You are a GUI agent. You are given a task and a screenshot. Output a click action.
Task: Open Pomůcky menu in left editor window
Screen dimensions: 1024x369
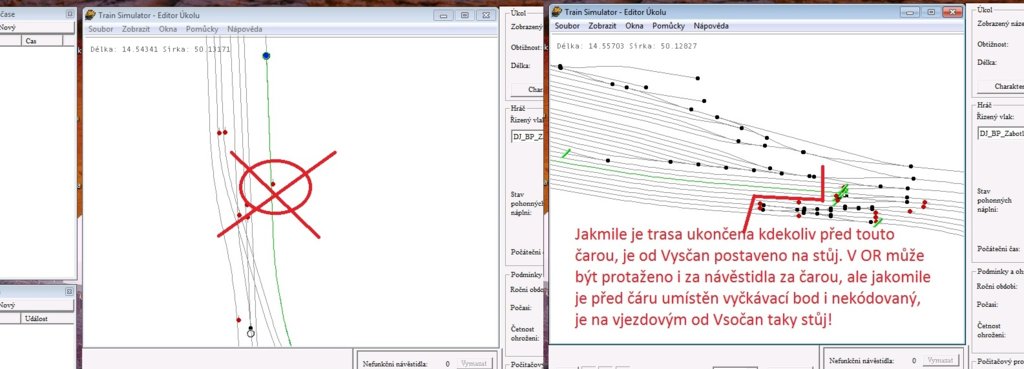point(202,29)
